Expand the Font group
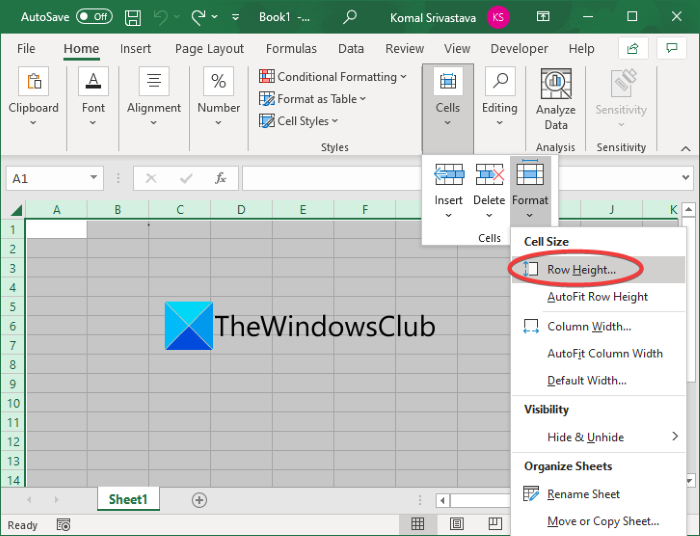Viewport: 700px width, 536px height. pos(93,96)
